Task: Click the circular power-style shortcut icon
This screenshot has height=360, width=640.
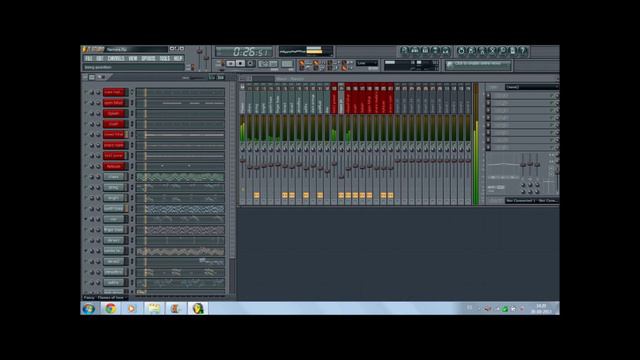Action: coord(461,51)
